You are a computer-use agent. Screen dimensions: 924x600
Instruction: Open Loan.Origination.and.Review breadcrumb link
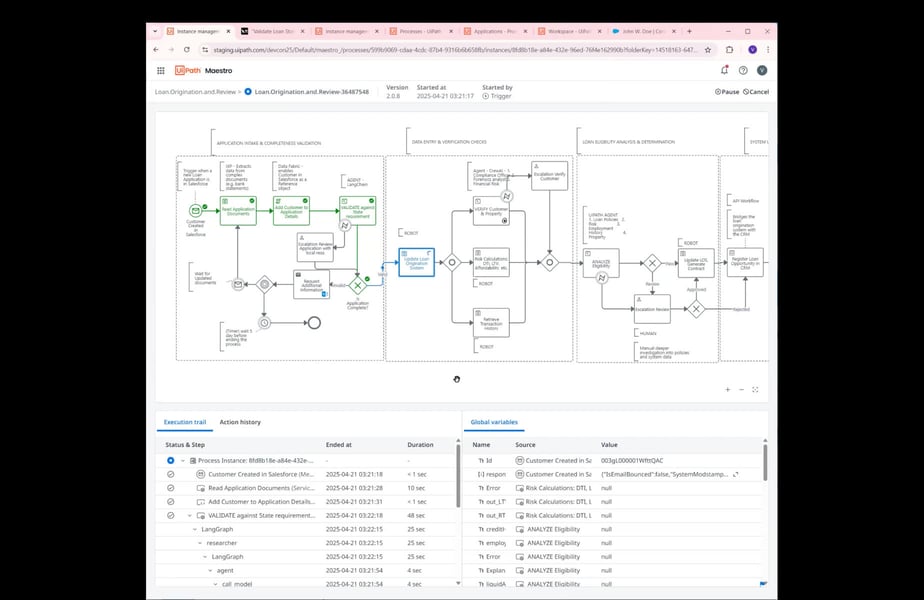tap(195, 92)
